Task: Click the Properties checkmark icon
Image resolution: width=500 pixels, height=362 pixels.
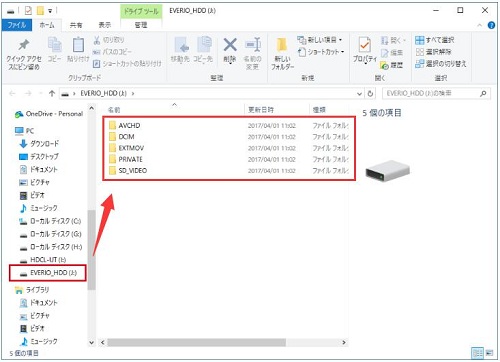Action: [365, 45]
